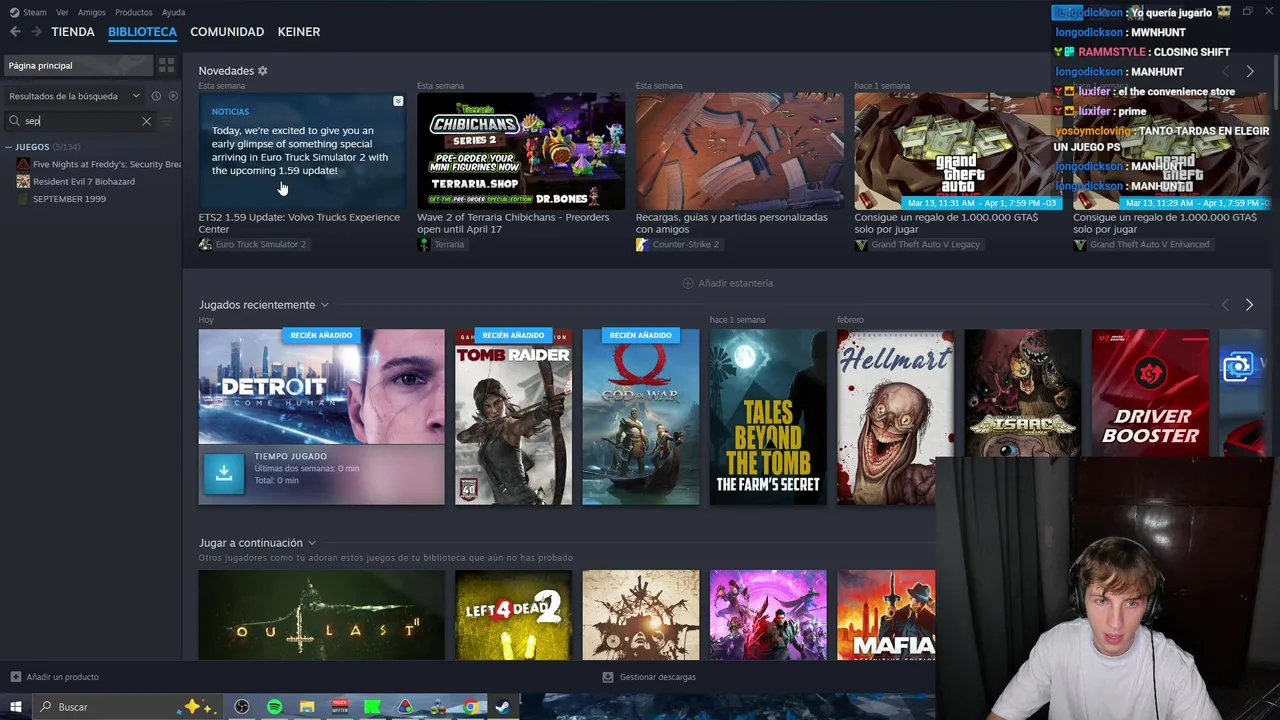
Task: Click the Counter-Strike 2 news source icon
Action: click(x=642, y=244)
